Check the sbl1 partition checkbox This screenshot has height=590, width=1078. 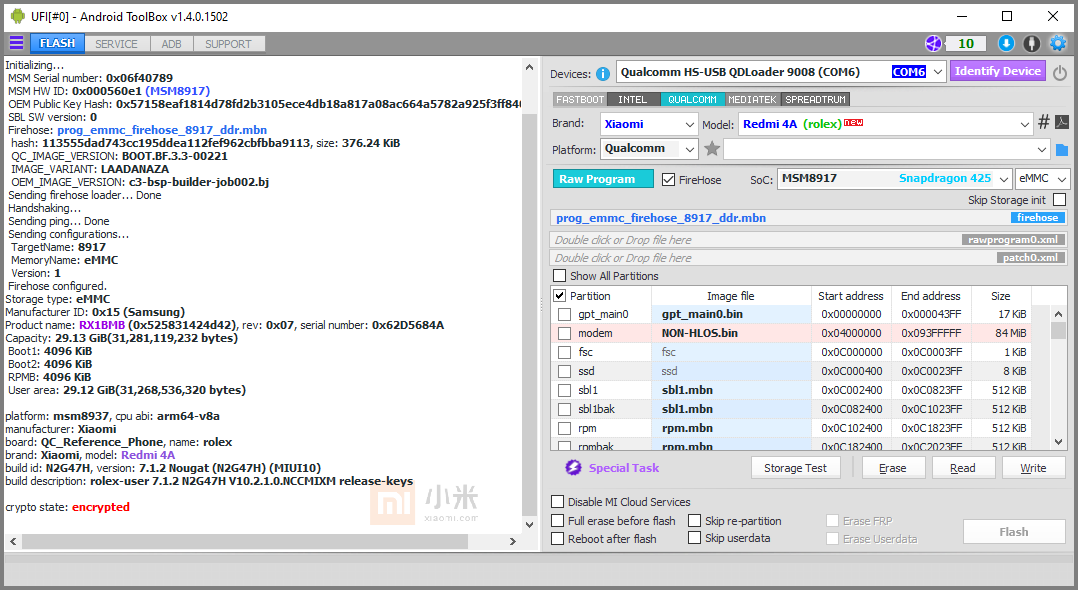click(x=564, y=390)
